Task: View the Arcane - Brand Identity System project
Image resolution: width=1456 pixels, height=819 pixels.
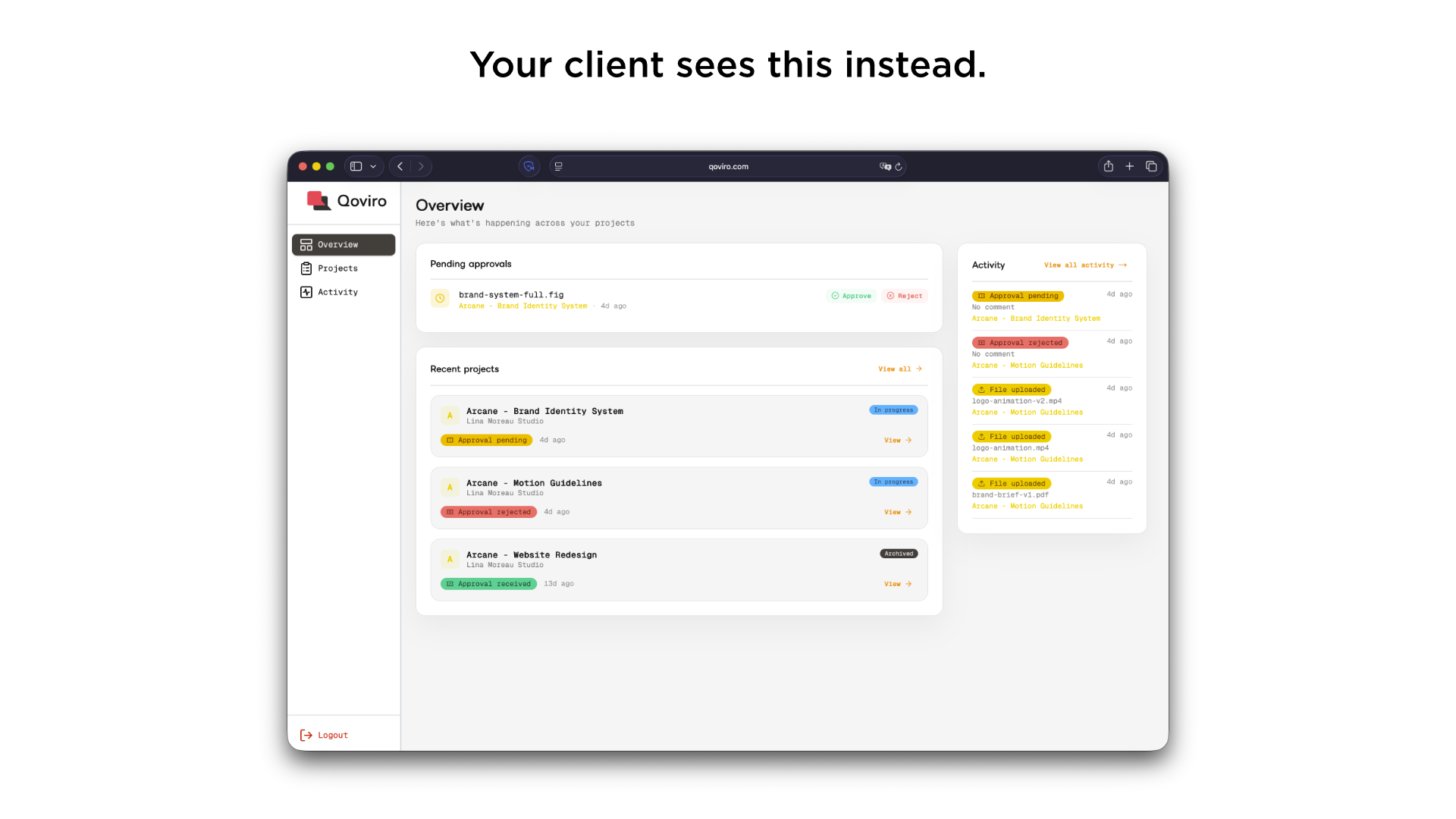Action: pos(898,441)
